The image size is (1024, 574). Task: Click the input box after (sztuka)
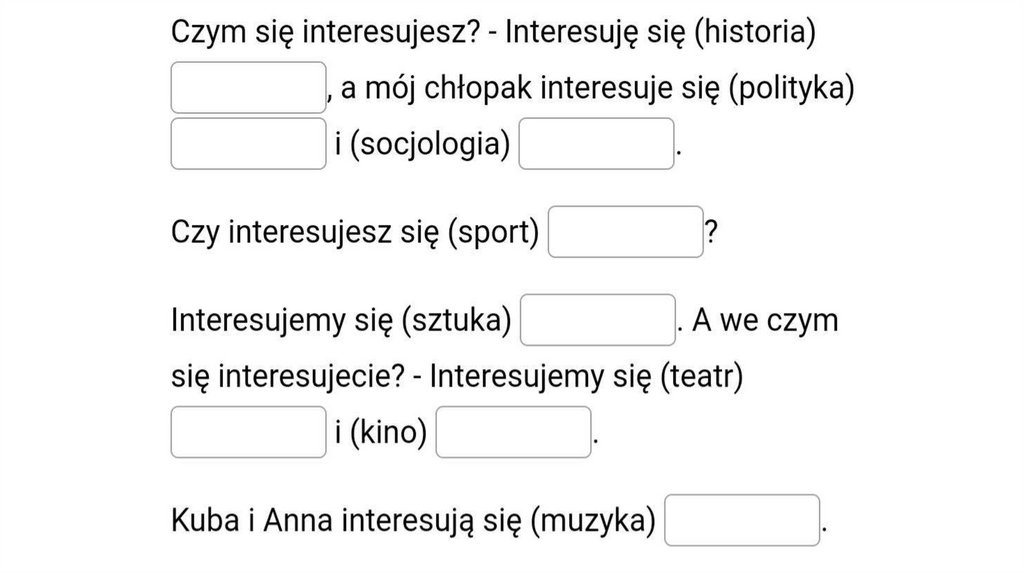[598, 320]
